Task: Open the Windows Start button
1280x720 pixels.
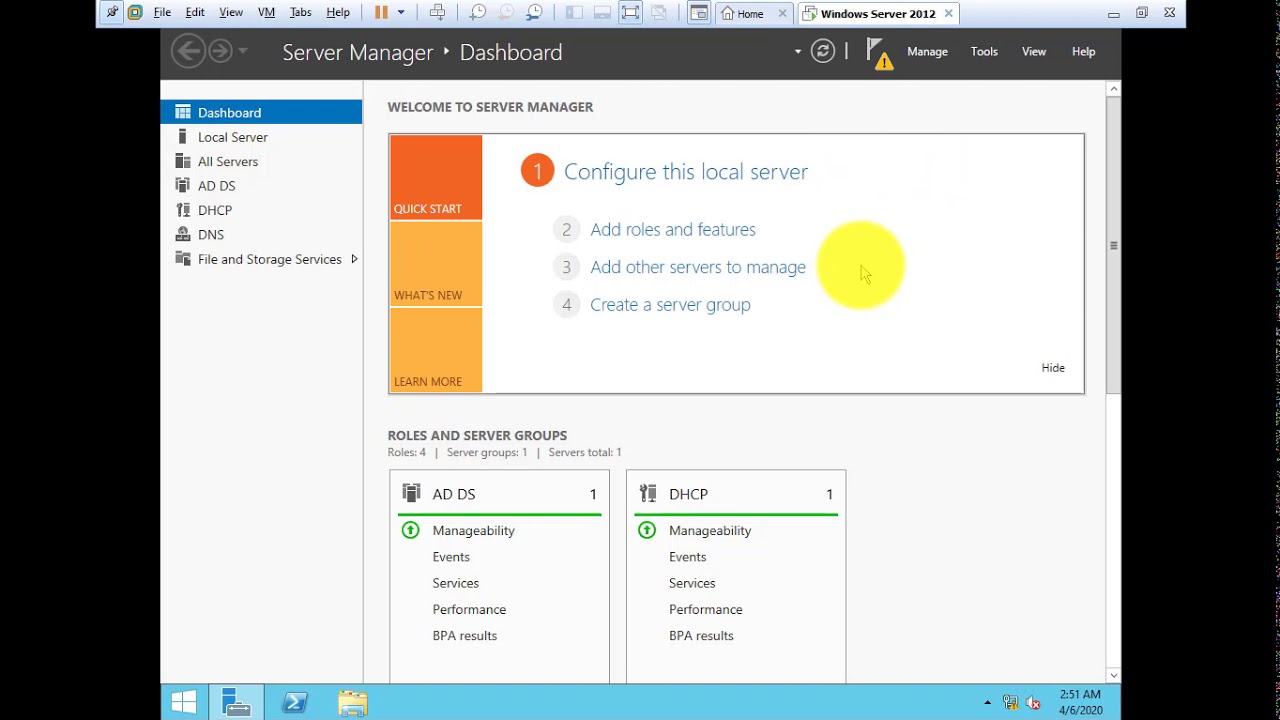Action: pyautogui.click(x=184, y=703)
